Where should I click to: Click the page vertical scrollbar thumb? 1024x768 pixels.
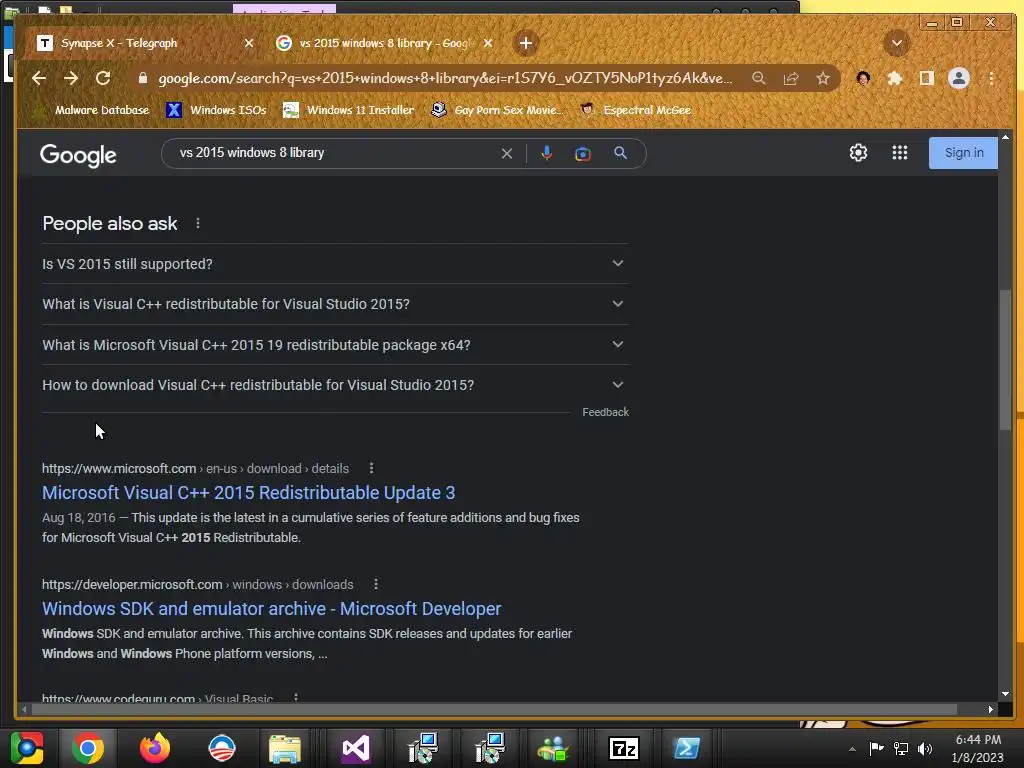(x=1005, y=359)
